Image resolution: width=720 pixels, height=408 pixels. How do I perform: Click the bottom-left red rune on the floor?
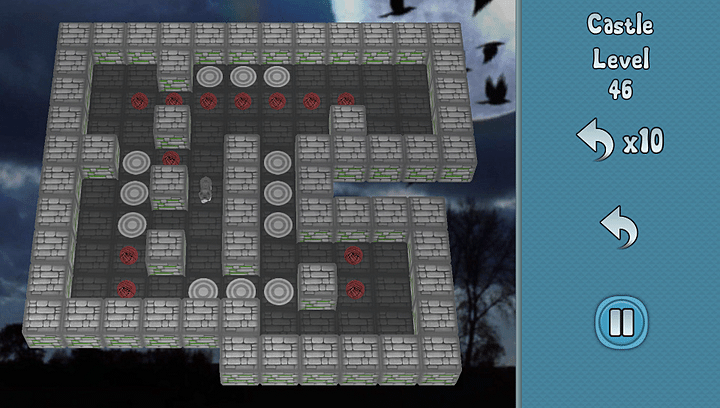(x=126, y=289)
